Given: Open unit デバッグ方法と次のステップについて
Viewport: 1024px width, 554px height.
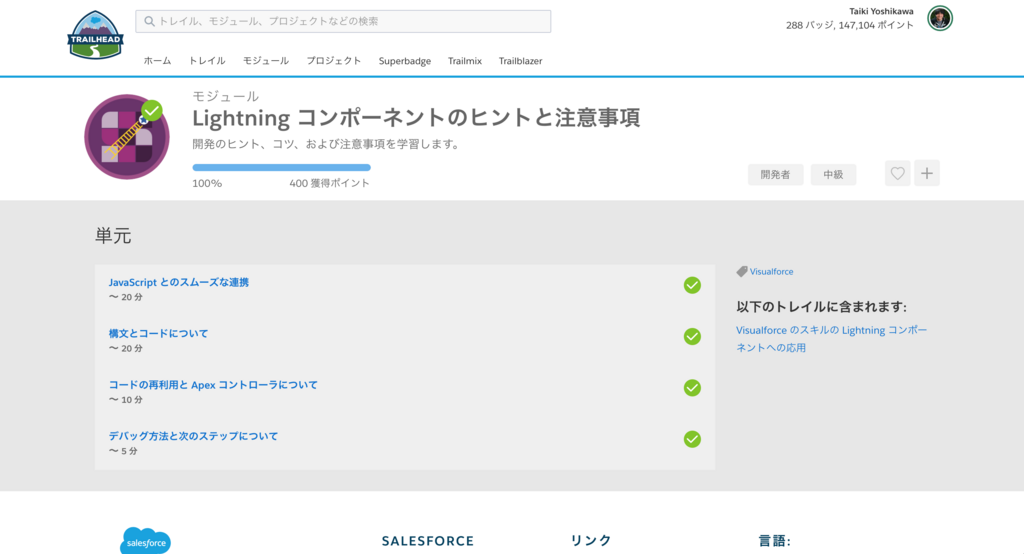Looking at the screenshot, I should point(193,436).
